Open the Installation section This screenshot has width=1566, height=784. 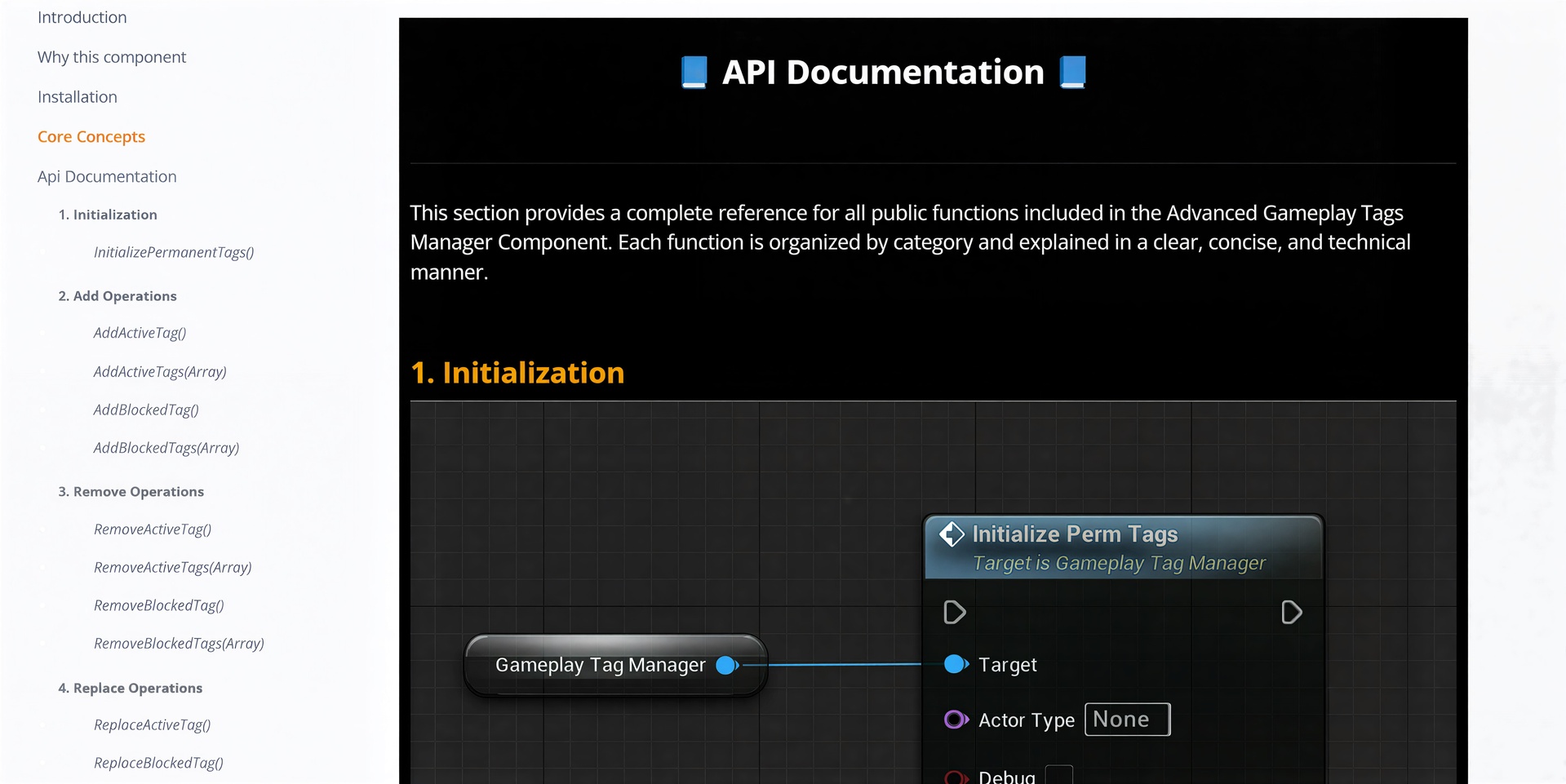(78, 97)
